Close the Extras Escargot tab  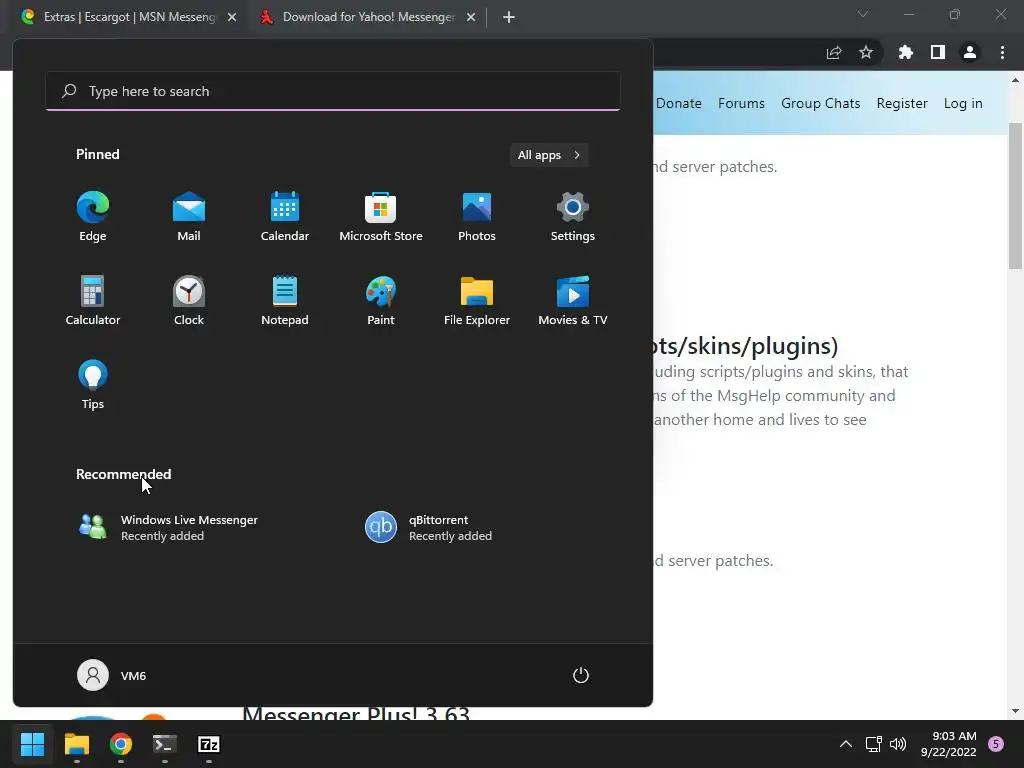point(232,17)
